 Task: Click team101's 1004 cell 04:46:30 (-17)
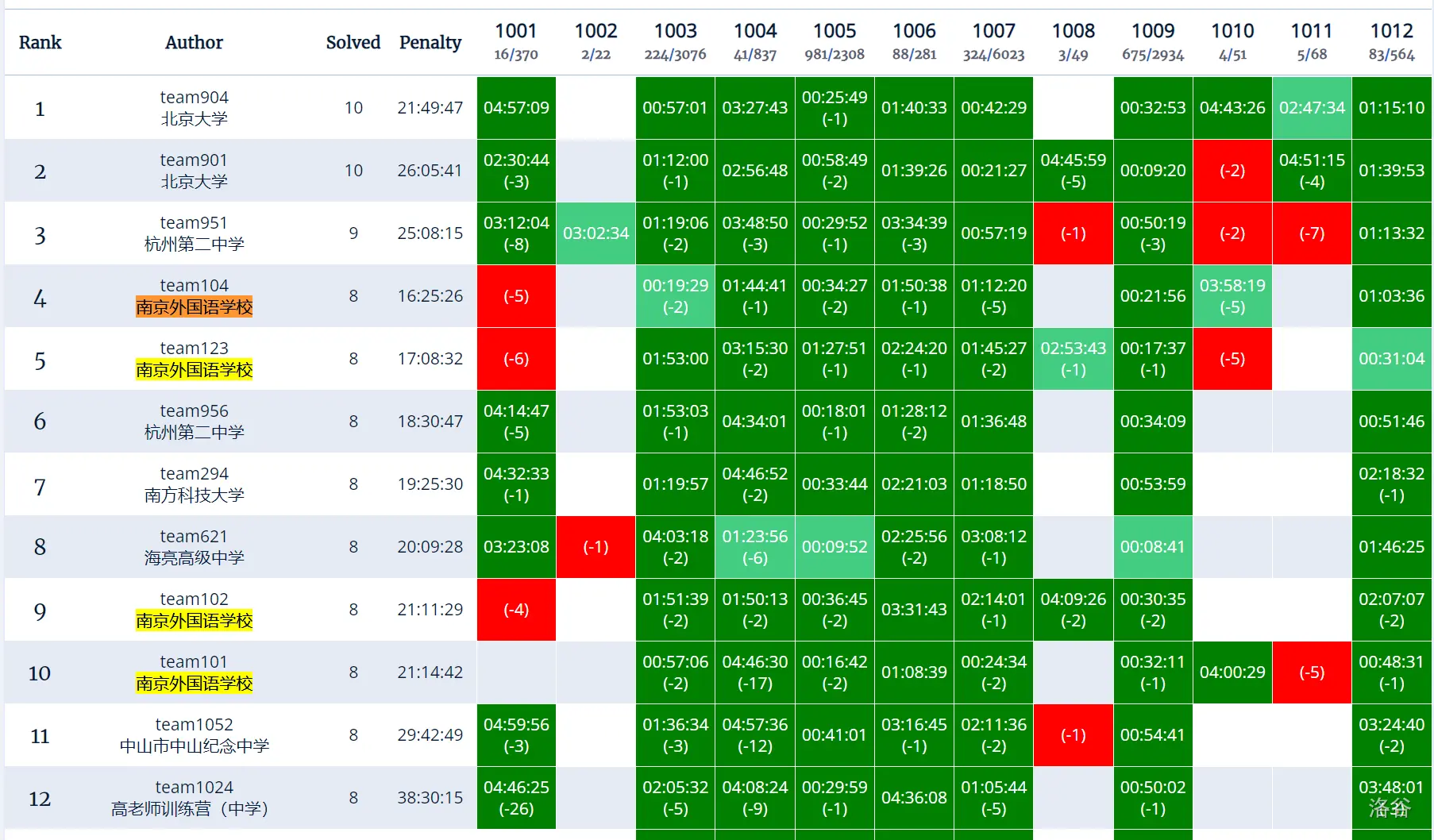pyautogui.click(x=755, y=672)
